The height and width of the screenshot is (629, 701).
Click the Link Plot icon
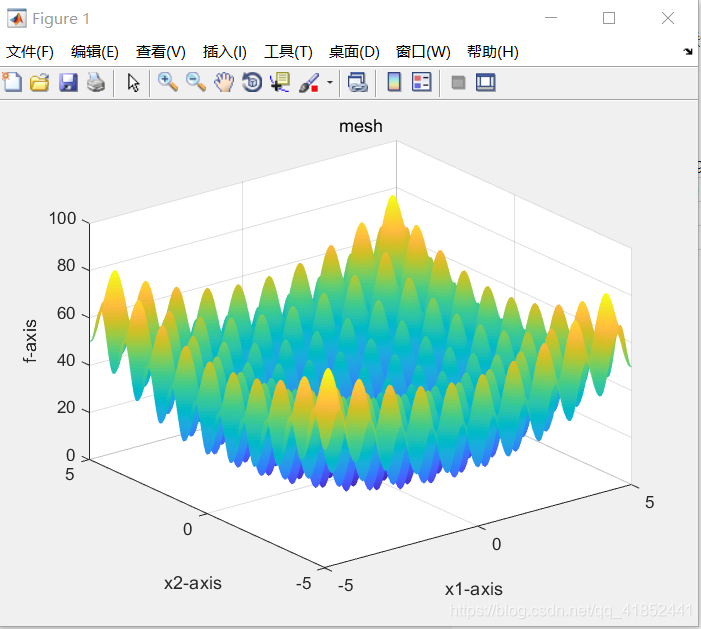pos(358,82)
